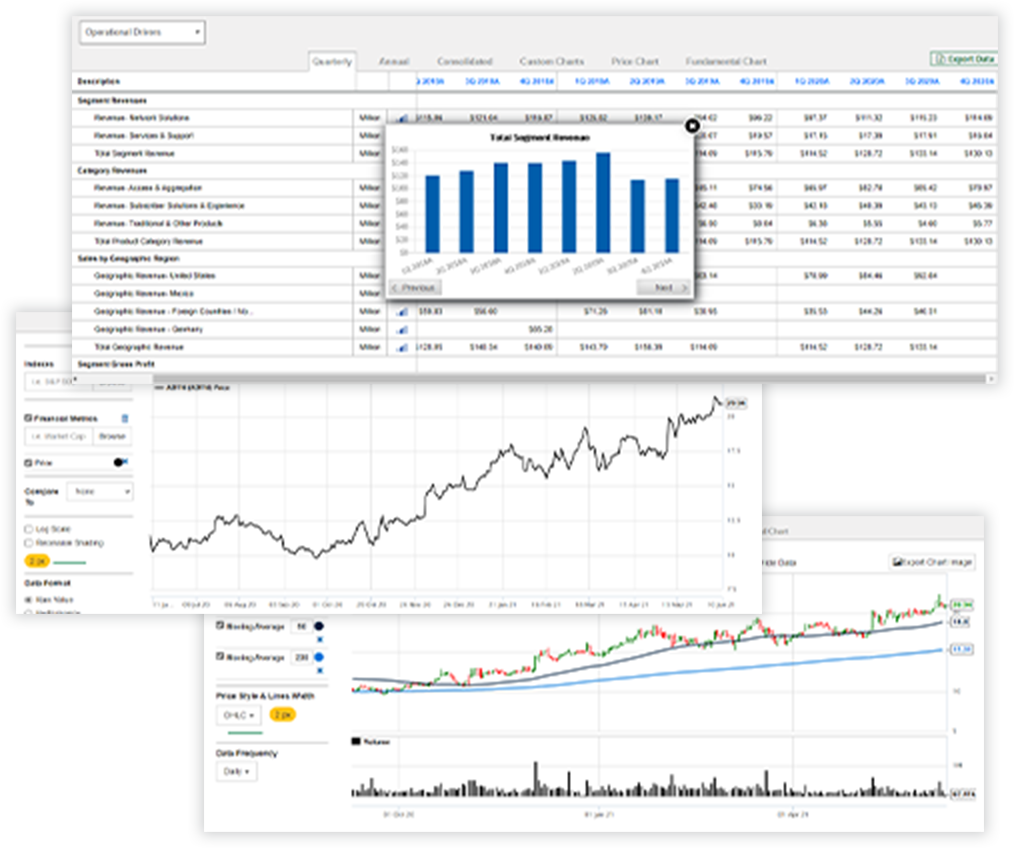Open the Compare To dropdown set to None

click(x=100, y=492)
